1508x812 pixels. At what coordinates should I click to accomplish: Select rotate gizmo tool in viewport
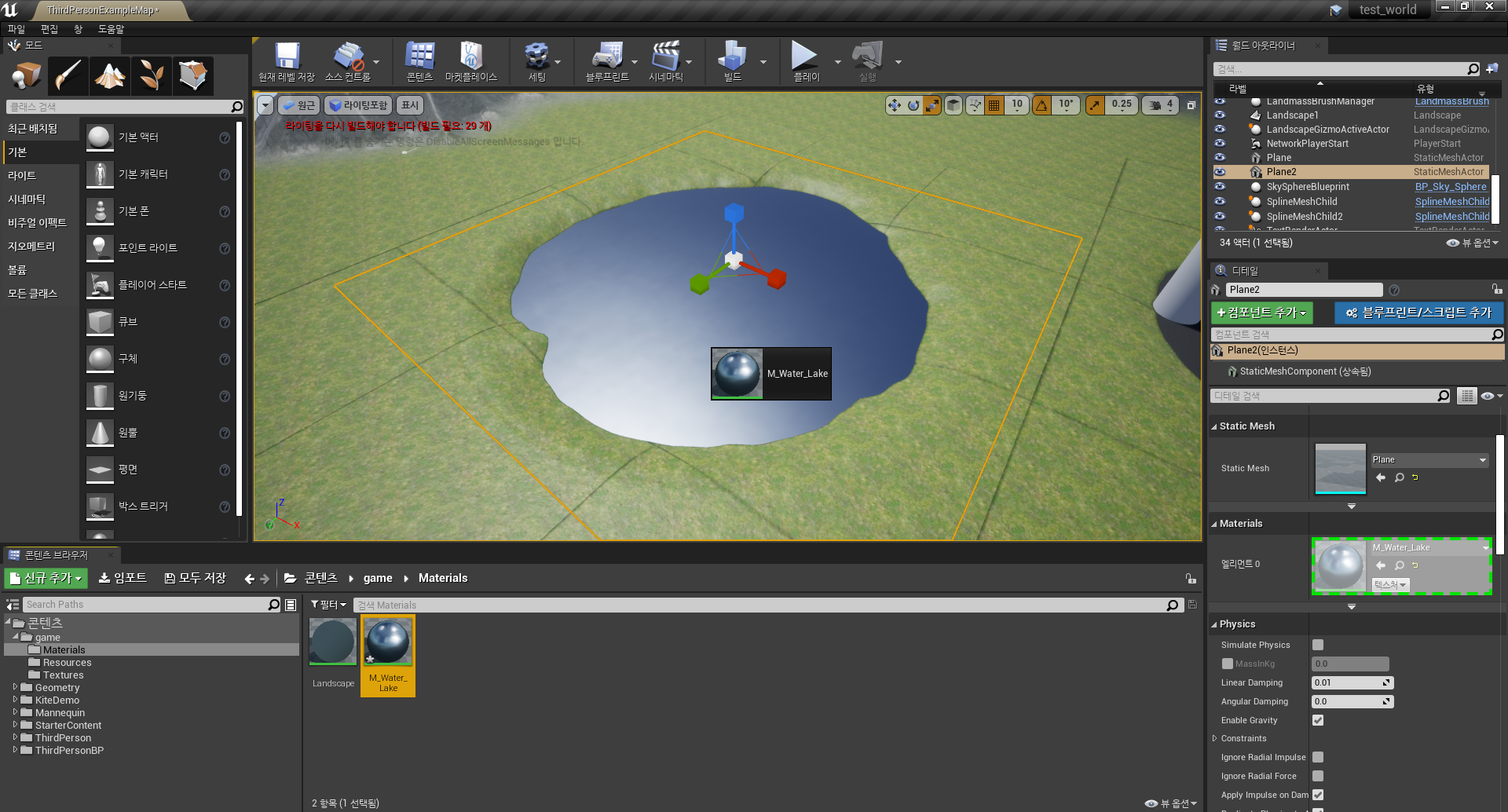913,105
